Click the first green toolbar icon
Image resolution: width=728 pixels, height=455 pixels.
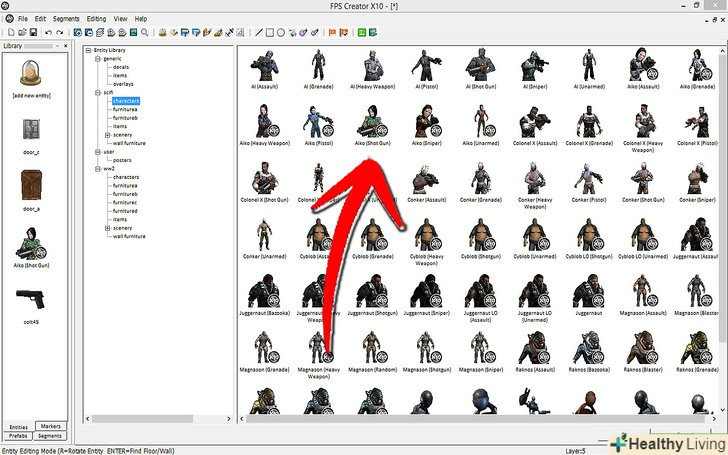[x=362, y=32]
